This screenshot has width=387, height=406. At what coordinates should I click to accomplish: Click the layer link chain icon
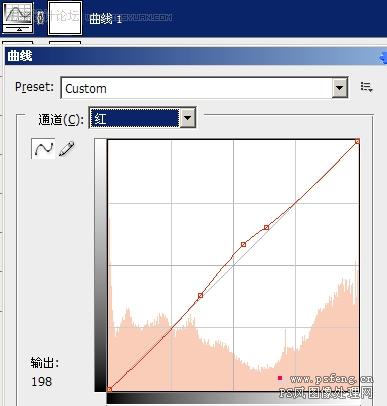click(41, 18)
